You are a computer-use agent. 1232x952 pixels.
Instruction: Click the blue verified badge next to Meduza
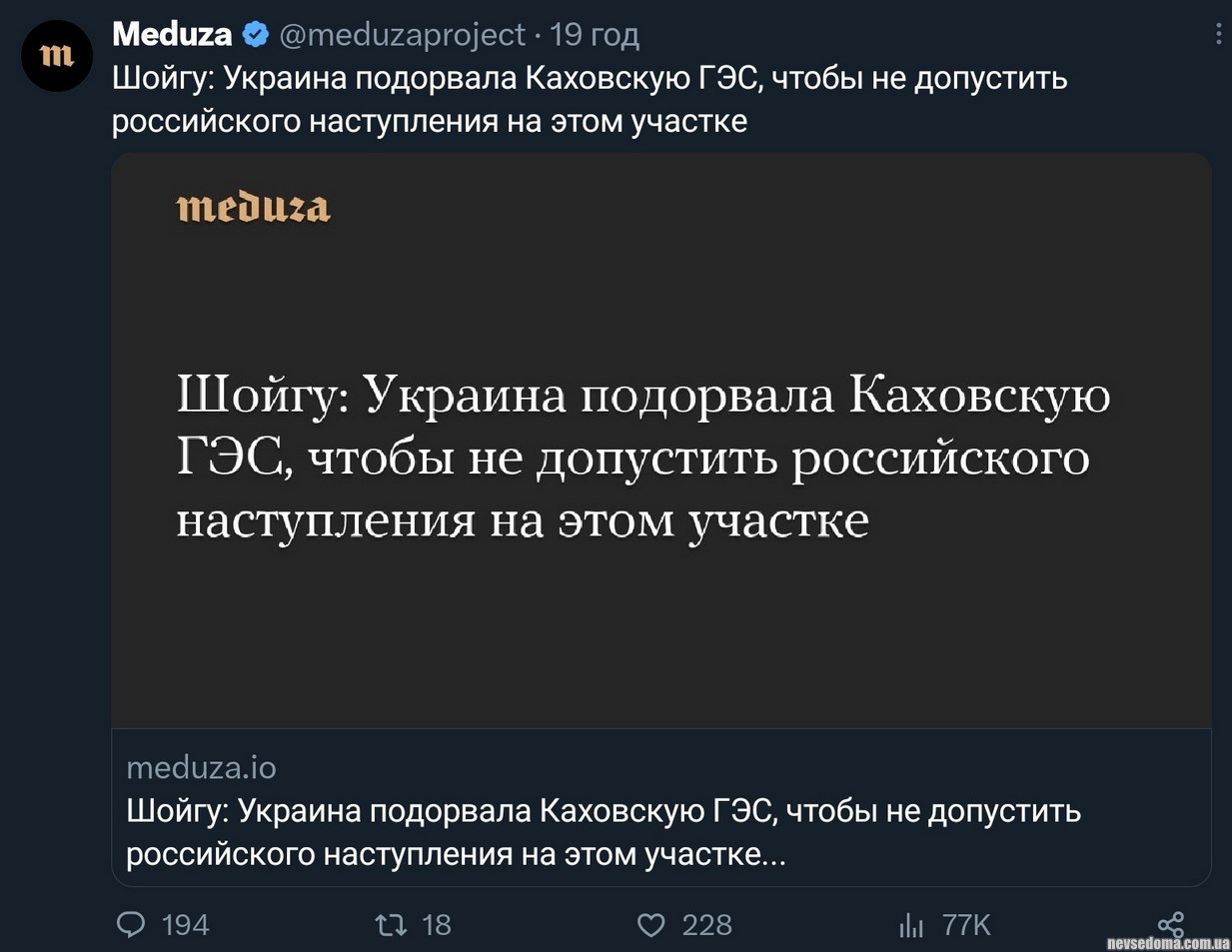click(256, 34)
